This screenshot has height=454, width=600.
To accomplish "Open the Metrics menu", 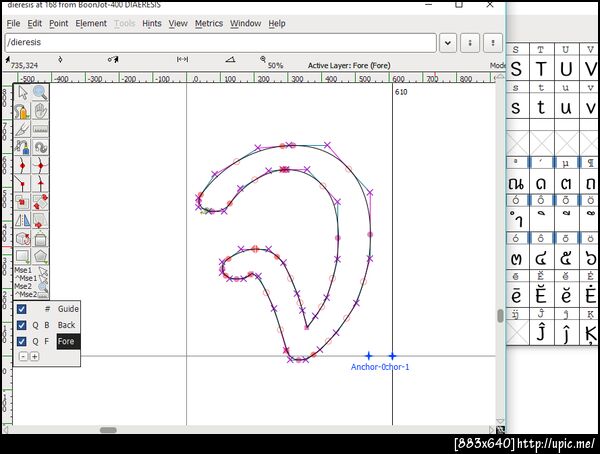I will (x=209, y=23).
